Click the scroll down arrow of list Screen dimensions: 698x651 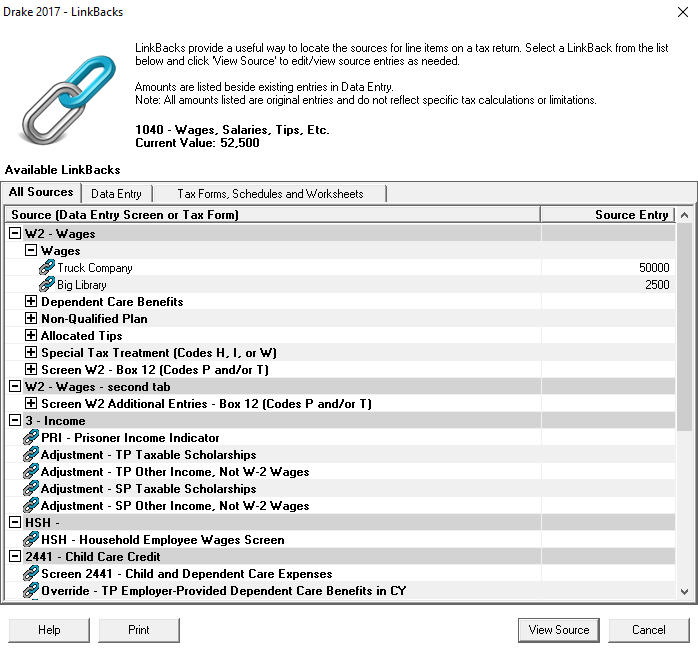pyautogui.click(x=684, y=592)
